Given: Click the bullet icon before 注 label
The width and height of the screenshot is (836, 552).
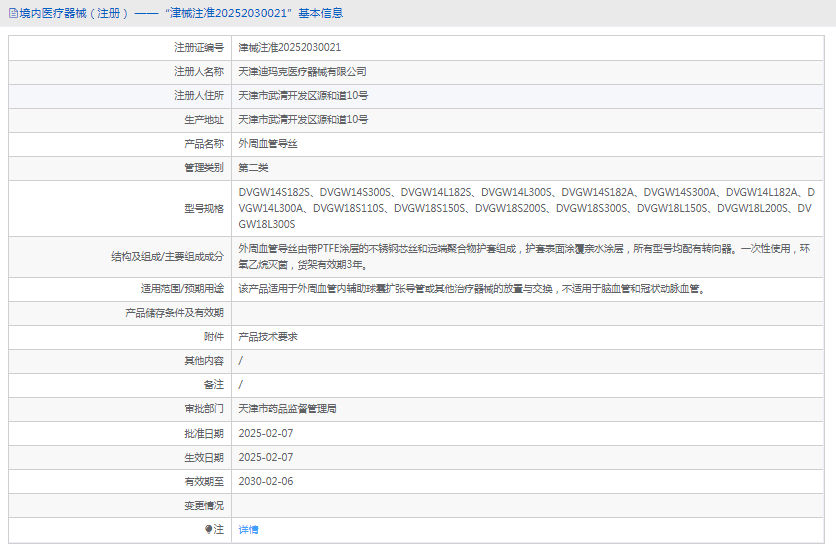Looking at the screenshot, I should coord(208,529).
